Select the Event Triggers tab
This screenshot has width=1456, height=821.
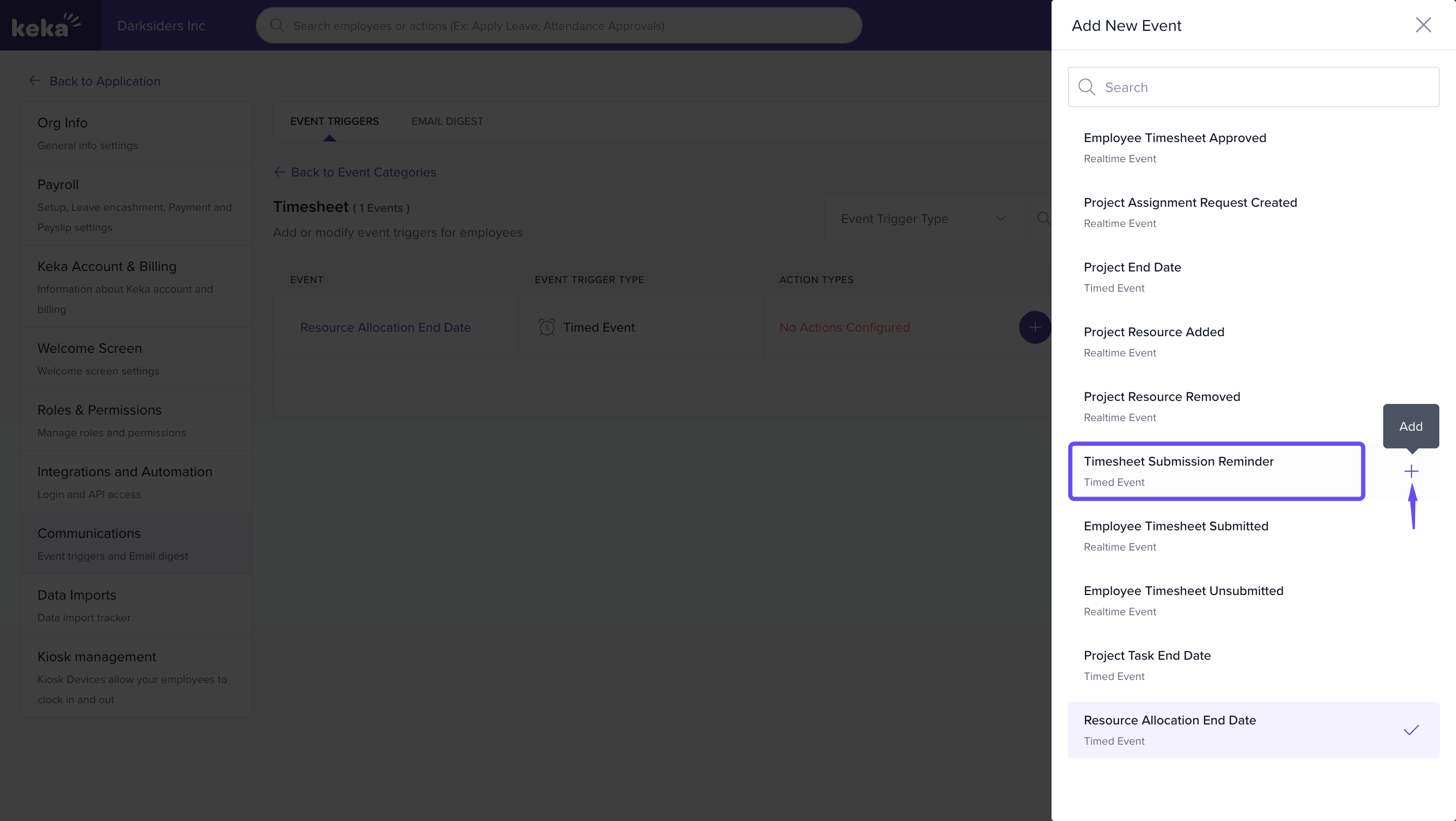pyautogui.click(x=334, y=121)
